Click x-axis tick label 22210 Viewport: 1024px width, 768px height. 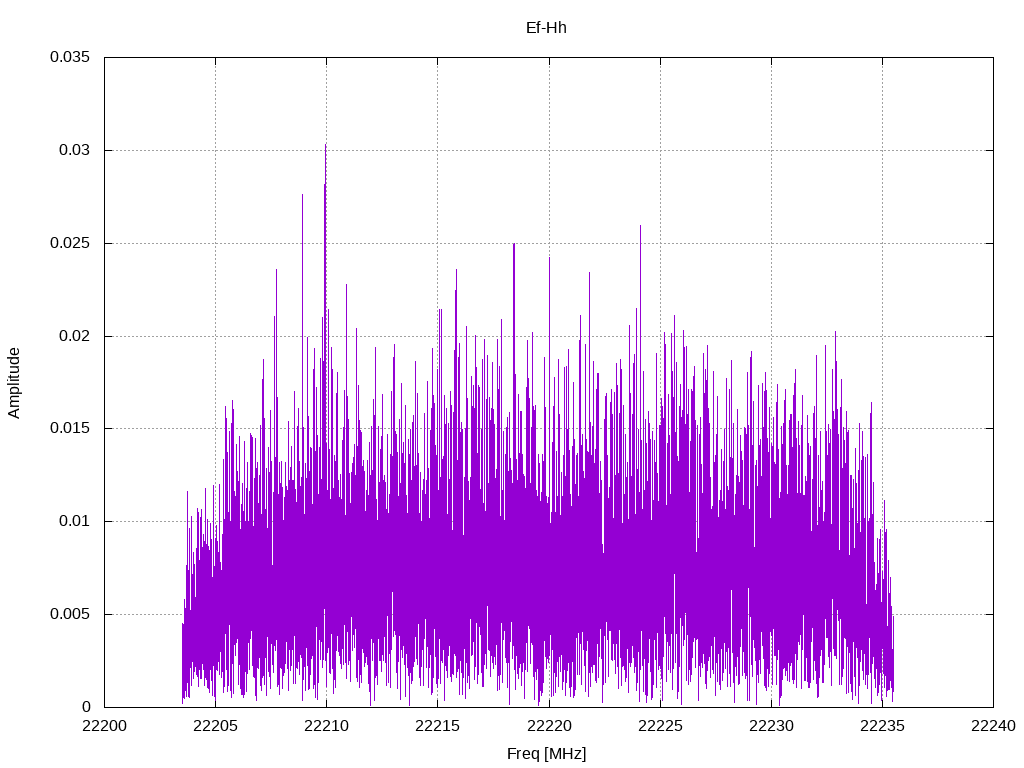[x=327, y=726]
